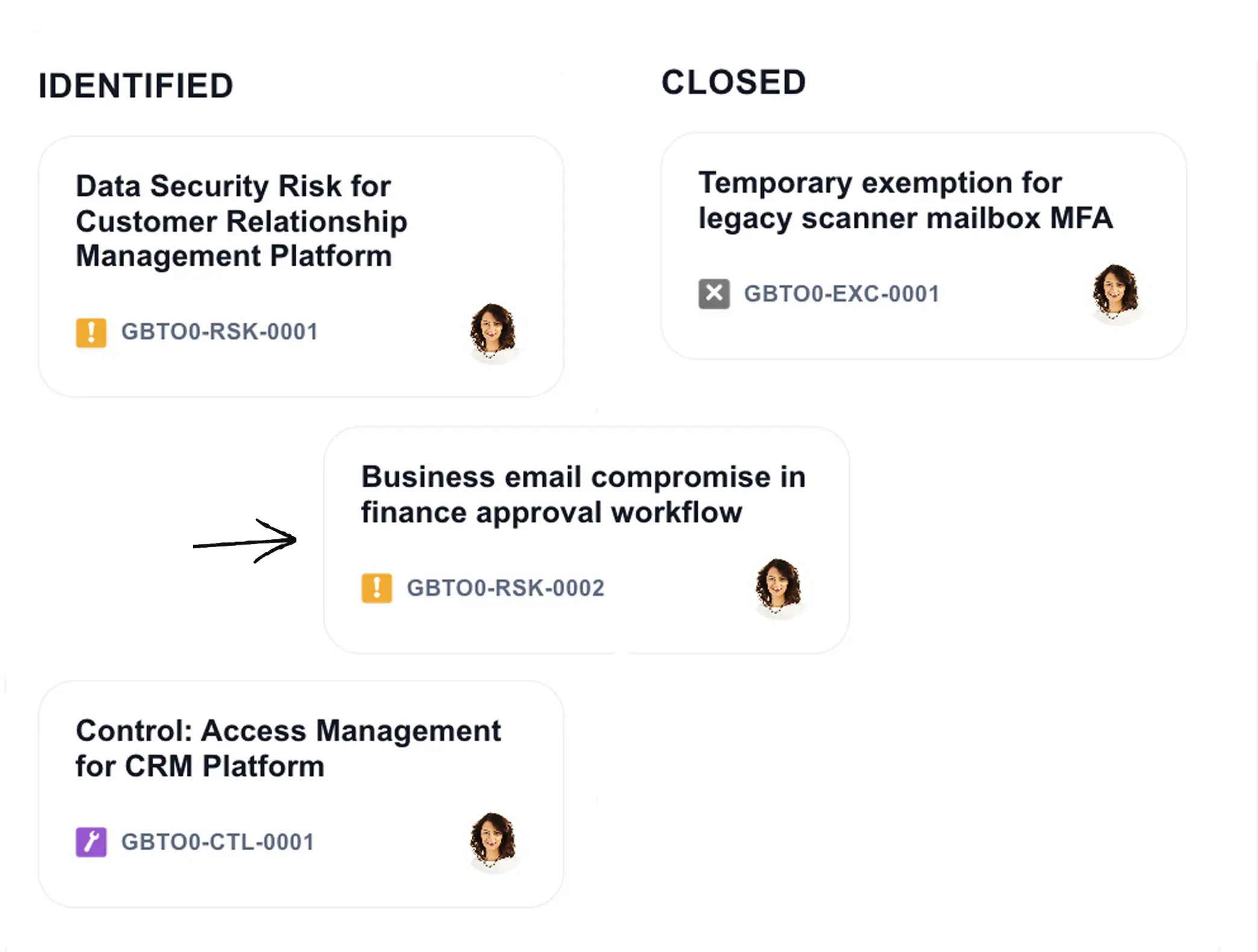Image resolution: width=1258 pixels, height=952 pixels.
Task: Click the orange risk icon beside GBTO0-RSK-0001
Action: coord(91,333)
